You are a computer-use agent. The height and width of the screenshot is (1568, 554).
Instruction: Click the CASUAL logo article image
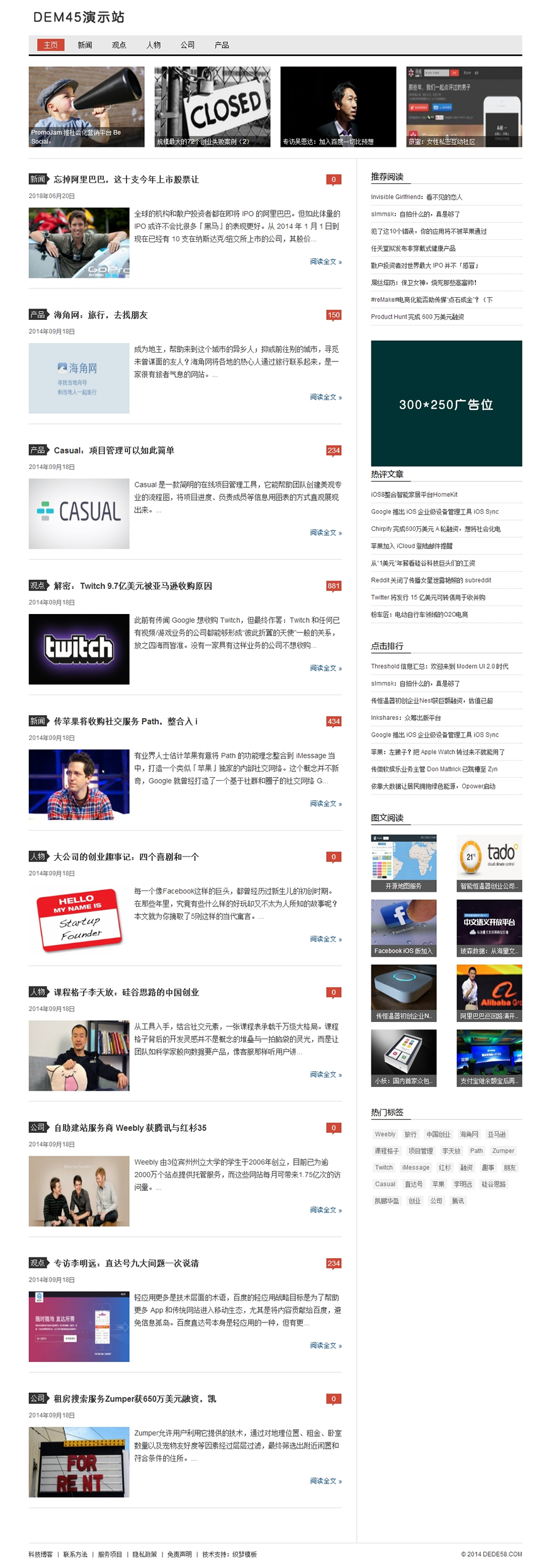click(x=79, y=513)
